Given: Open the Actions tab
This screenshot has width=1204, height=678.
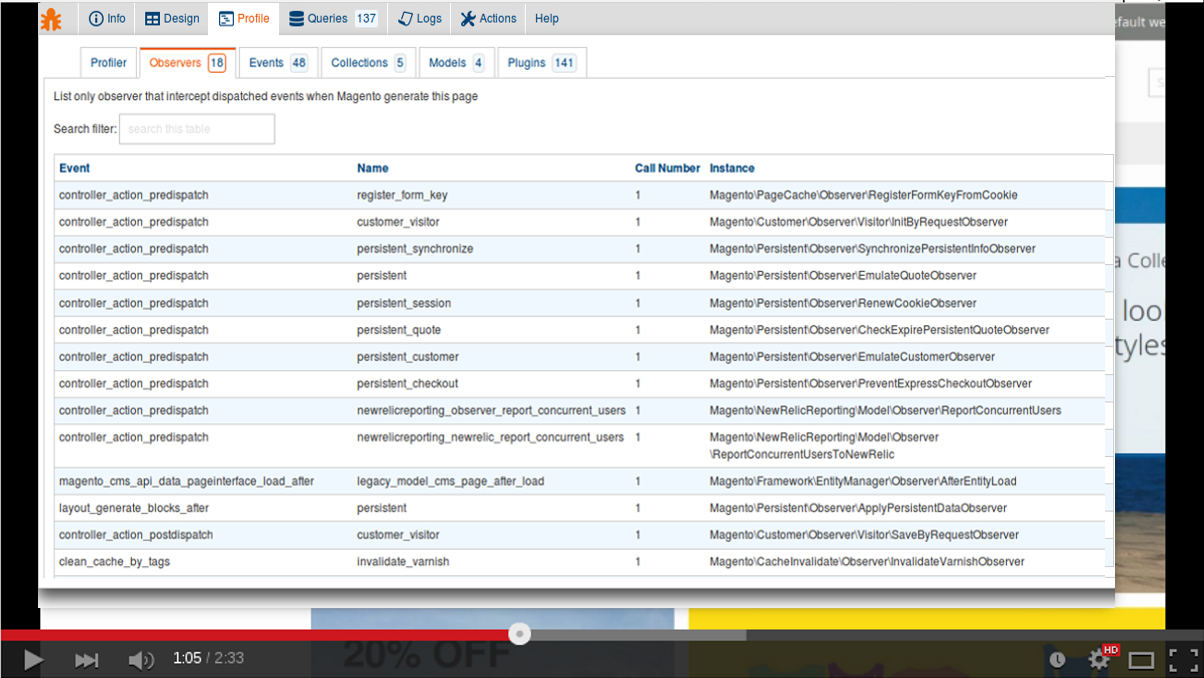Looking at the screenshot, I should point(489,19).
